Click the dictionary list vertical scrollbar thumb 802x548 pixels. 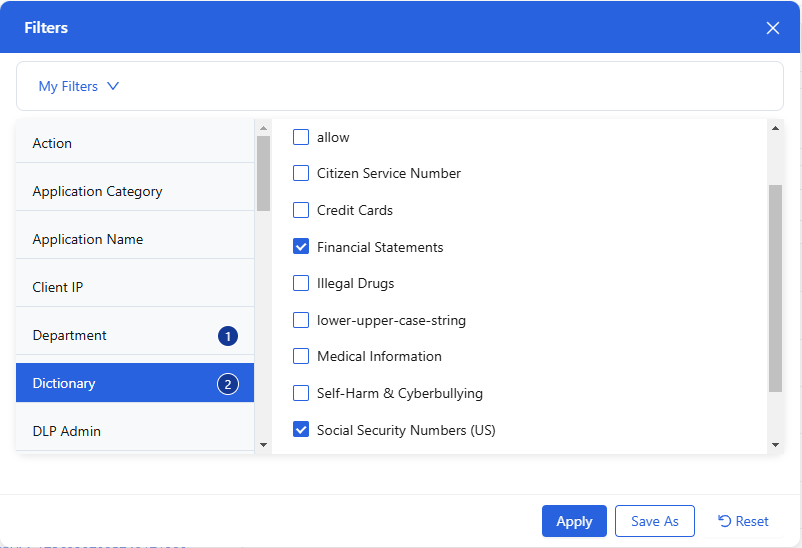775,288
